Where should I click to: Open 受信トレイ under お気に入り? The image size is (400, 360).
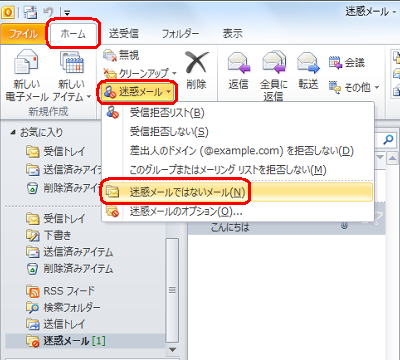(55, 152)
